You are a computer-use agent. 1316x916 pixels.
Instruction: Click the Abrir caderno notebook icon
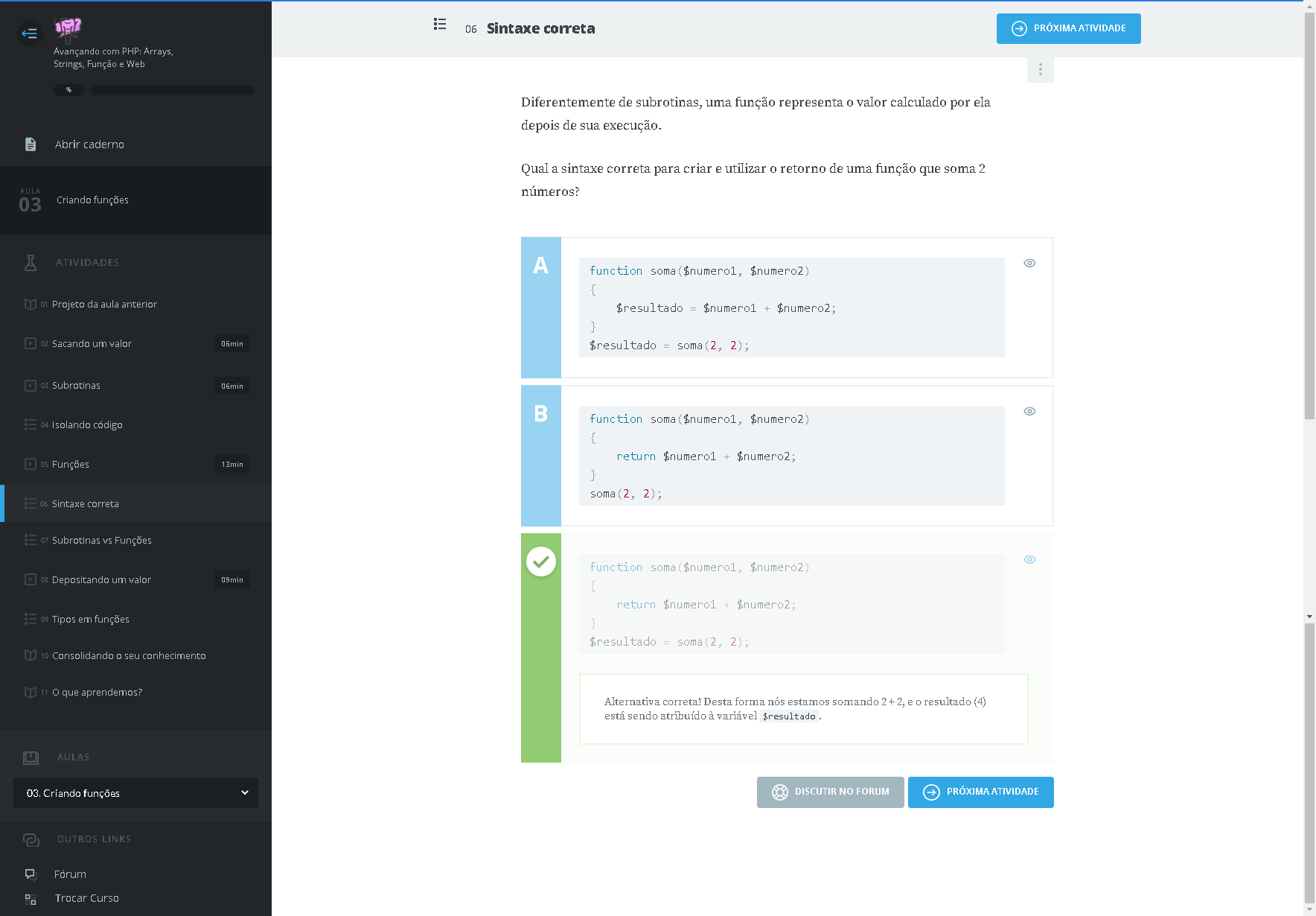coord(31,144)
